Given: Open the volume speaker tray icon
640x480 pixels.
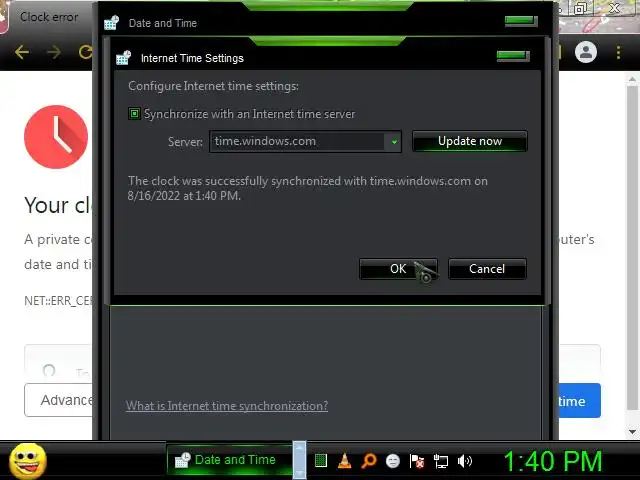Looking at the screenshot, I should click(x=464, y=461).
